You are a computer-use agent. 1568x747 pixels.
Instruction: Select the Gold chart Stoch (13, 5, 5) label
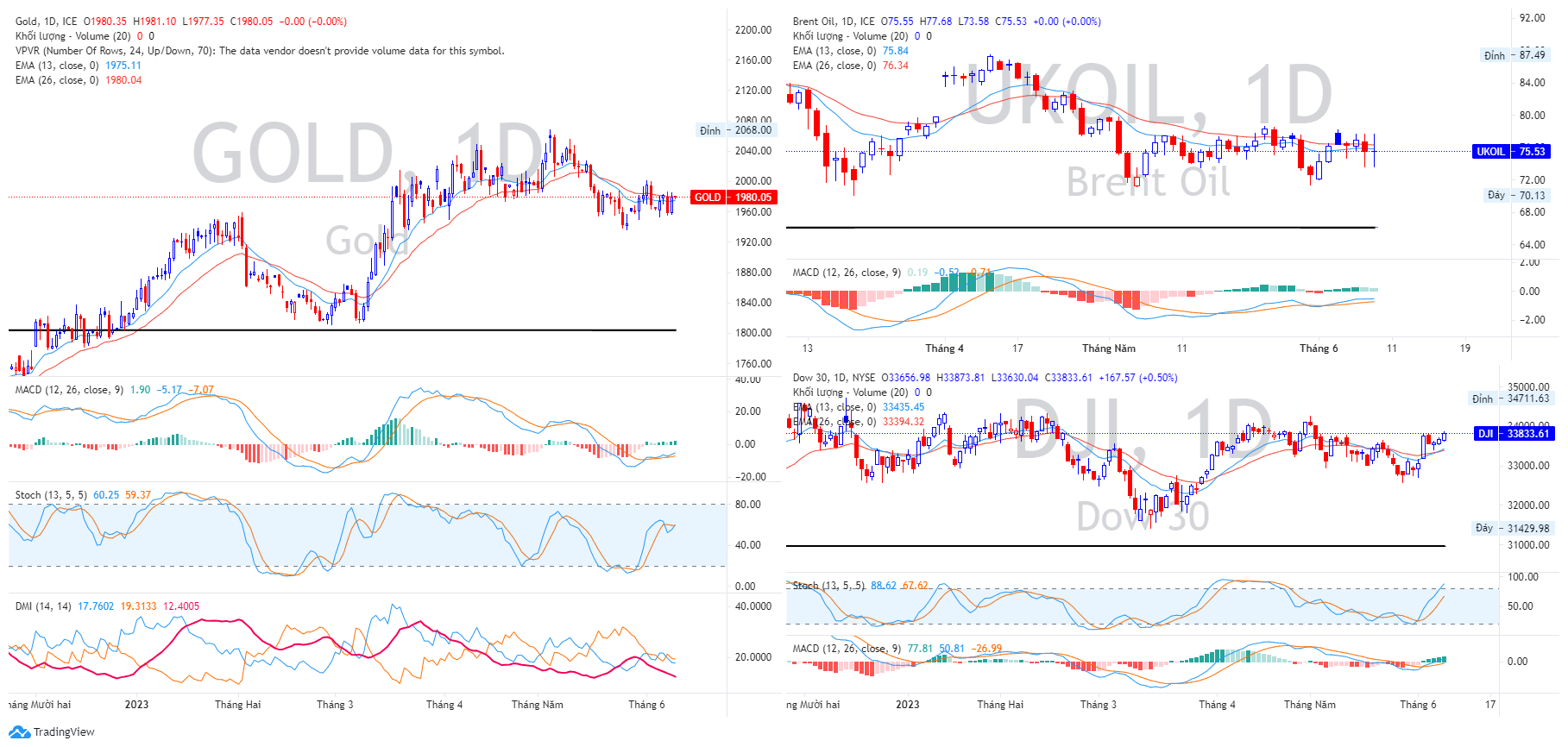(51, 495)
